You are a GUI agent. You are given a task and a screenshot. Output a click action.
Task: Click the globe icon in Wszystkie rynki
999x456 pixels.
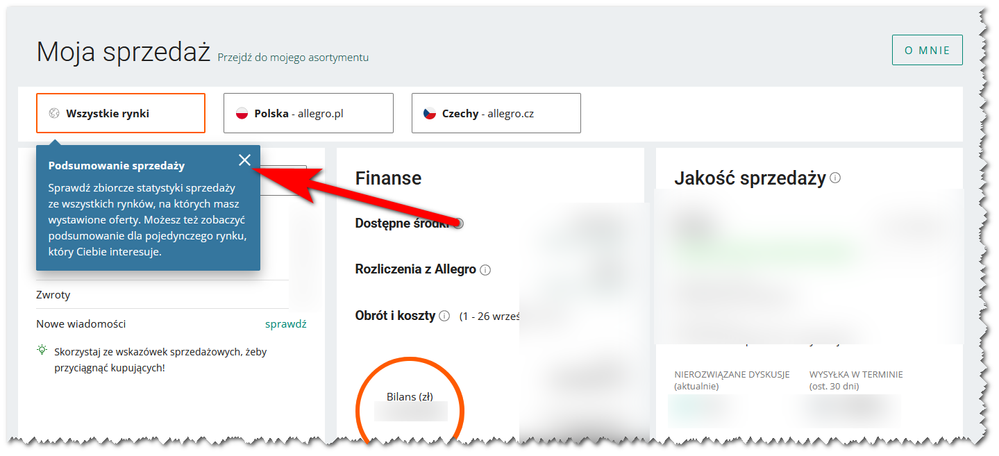pos(54,114)
